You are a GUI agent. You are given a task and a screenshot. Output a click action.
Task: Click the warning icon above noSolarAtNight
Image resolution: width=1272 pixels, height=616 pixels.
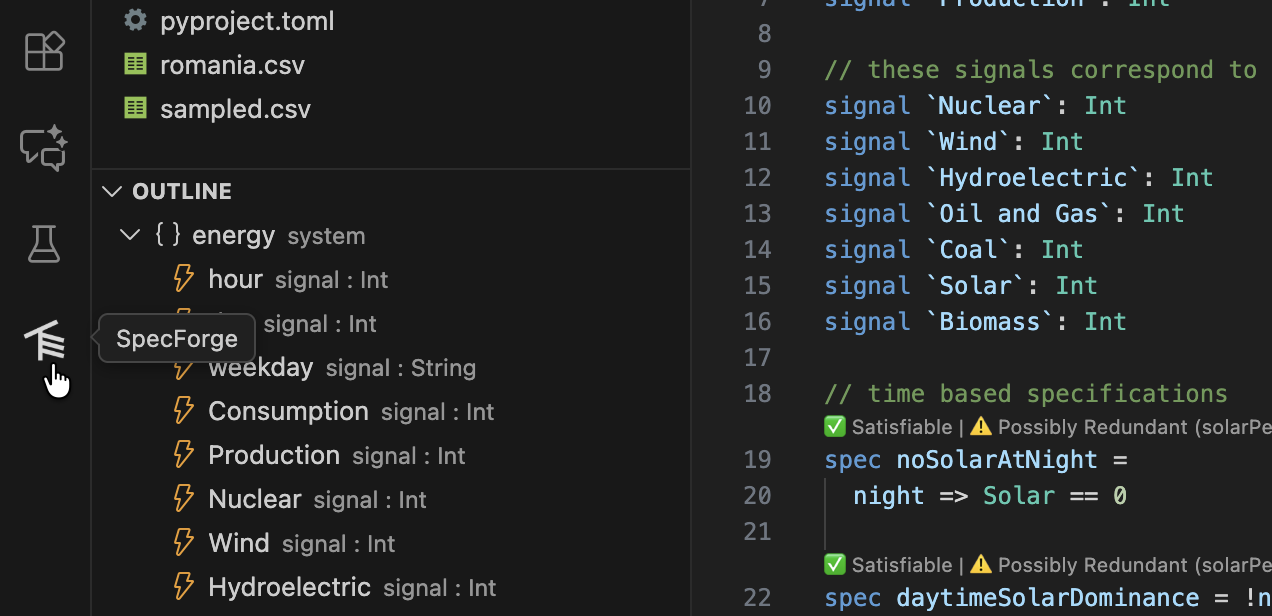[981, 426]
